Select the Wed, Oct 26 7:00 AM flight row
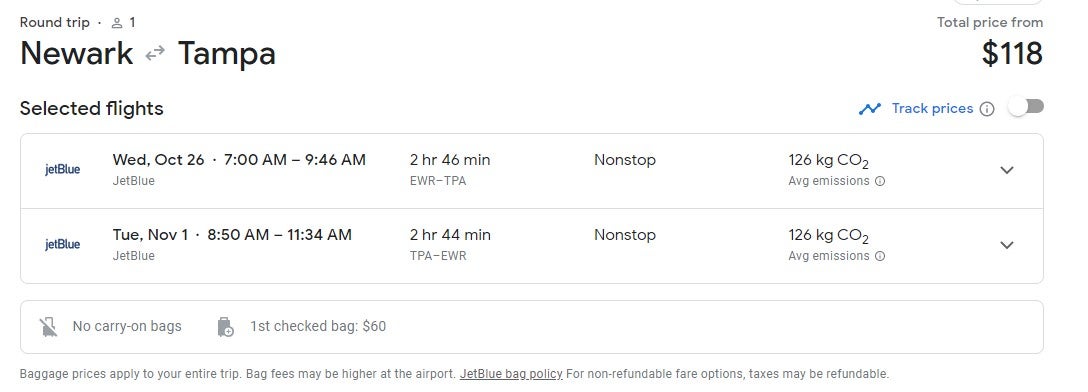The height and width of the screenshot is (392, 1088). click(532, 171)
